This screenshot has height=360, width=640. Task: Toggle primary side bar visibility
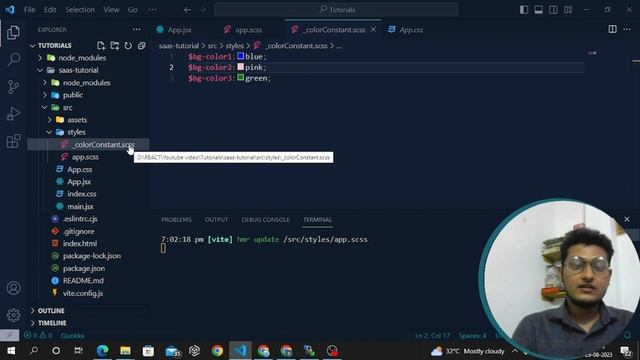524,9
